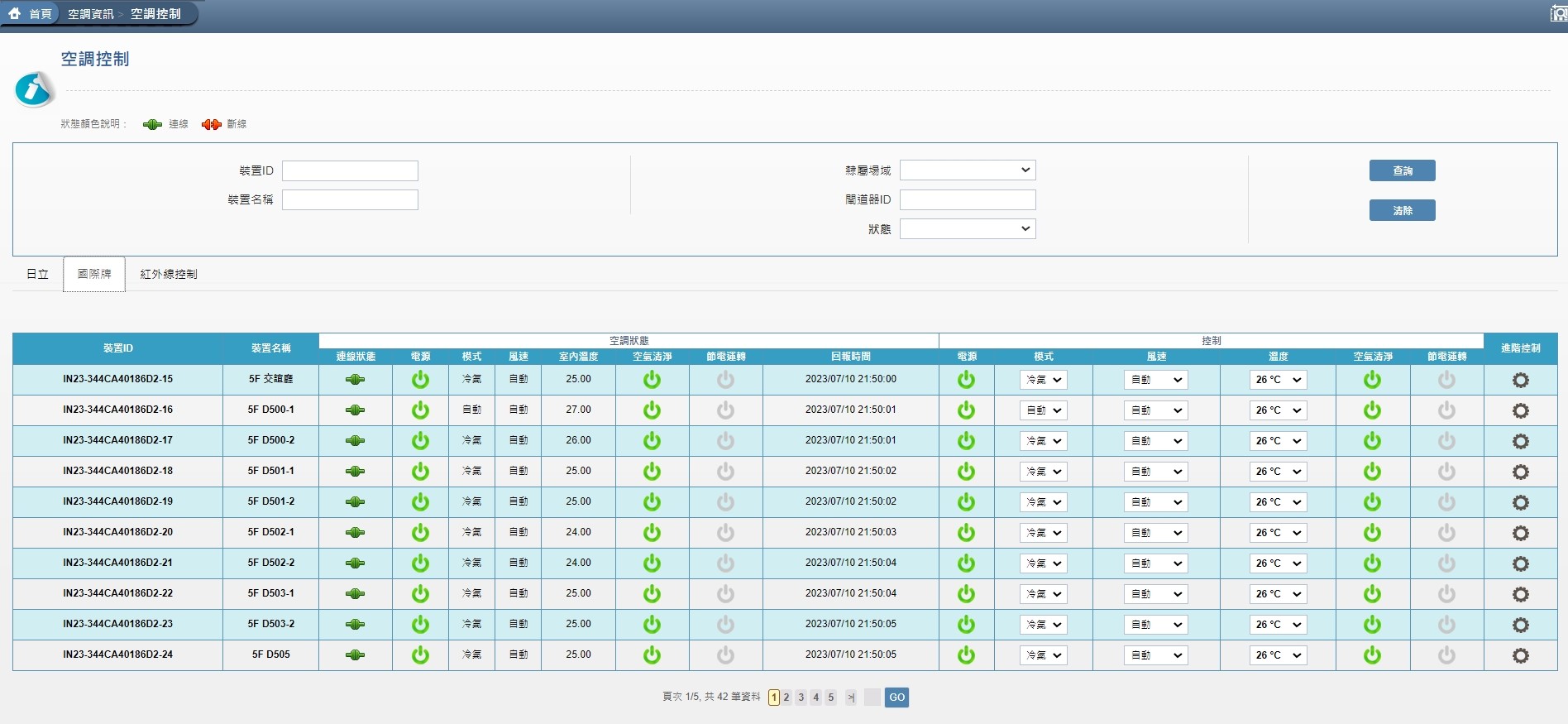Open mode dropdown for 5F D505
The image size is (1568, 724).
pyautogui.click(x=1044, y=655)
